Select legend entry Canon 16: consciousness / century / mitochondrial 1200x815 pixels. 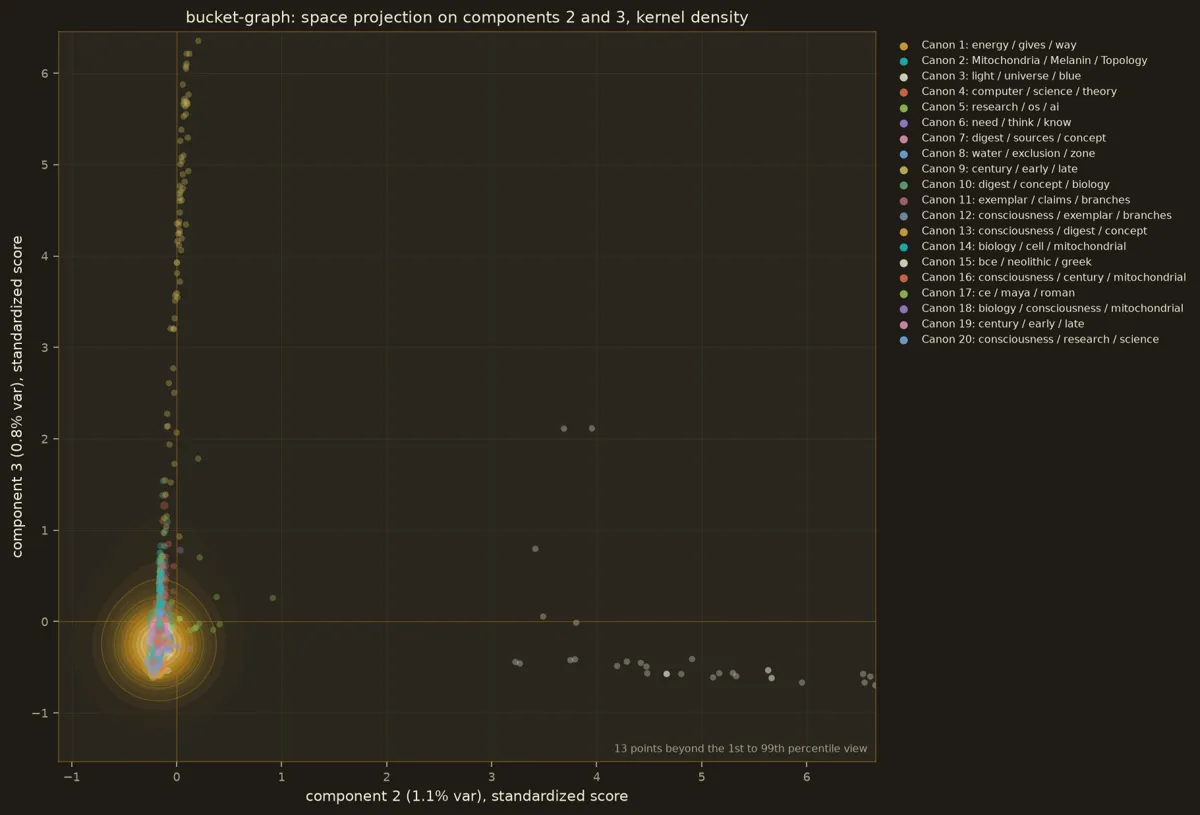click(x=1053, y=277)
